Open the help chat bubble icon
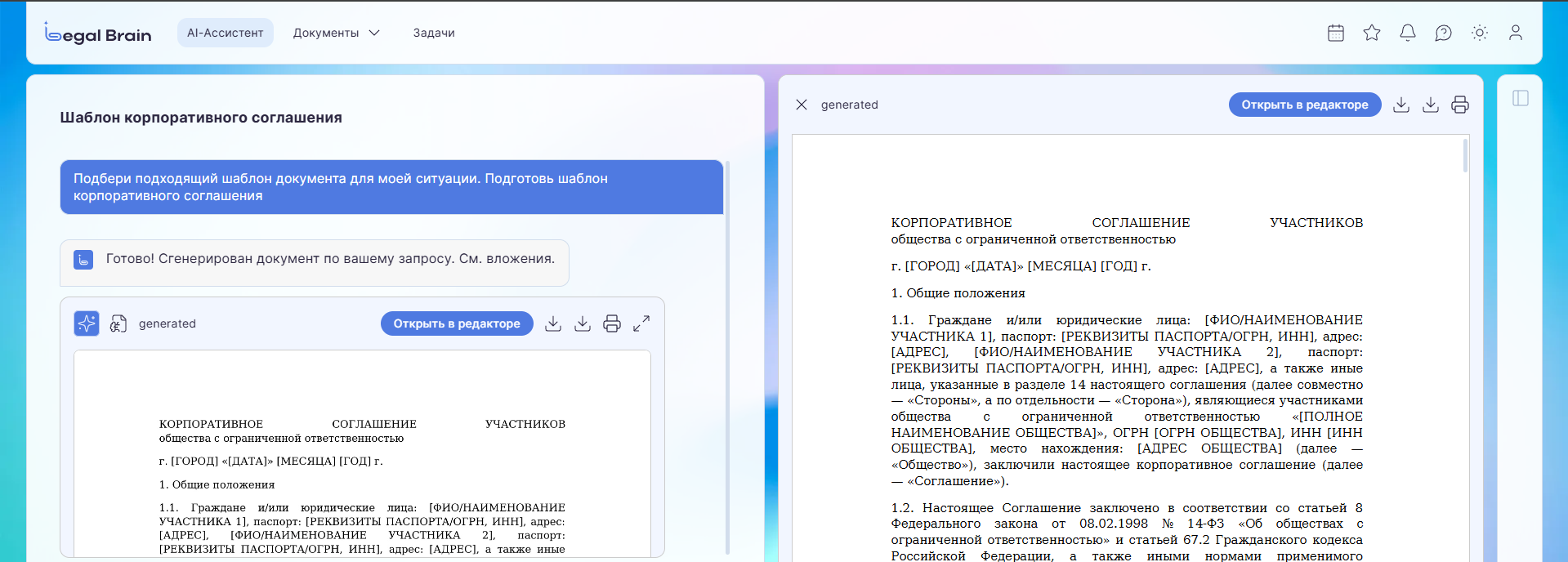The height and width of the screenshot is (562, 1568). 1444,33
